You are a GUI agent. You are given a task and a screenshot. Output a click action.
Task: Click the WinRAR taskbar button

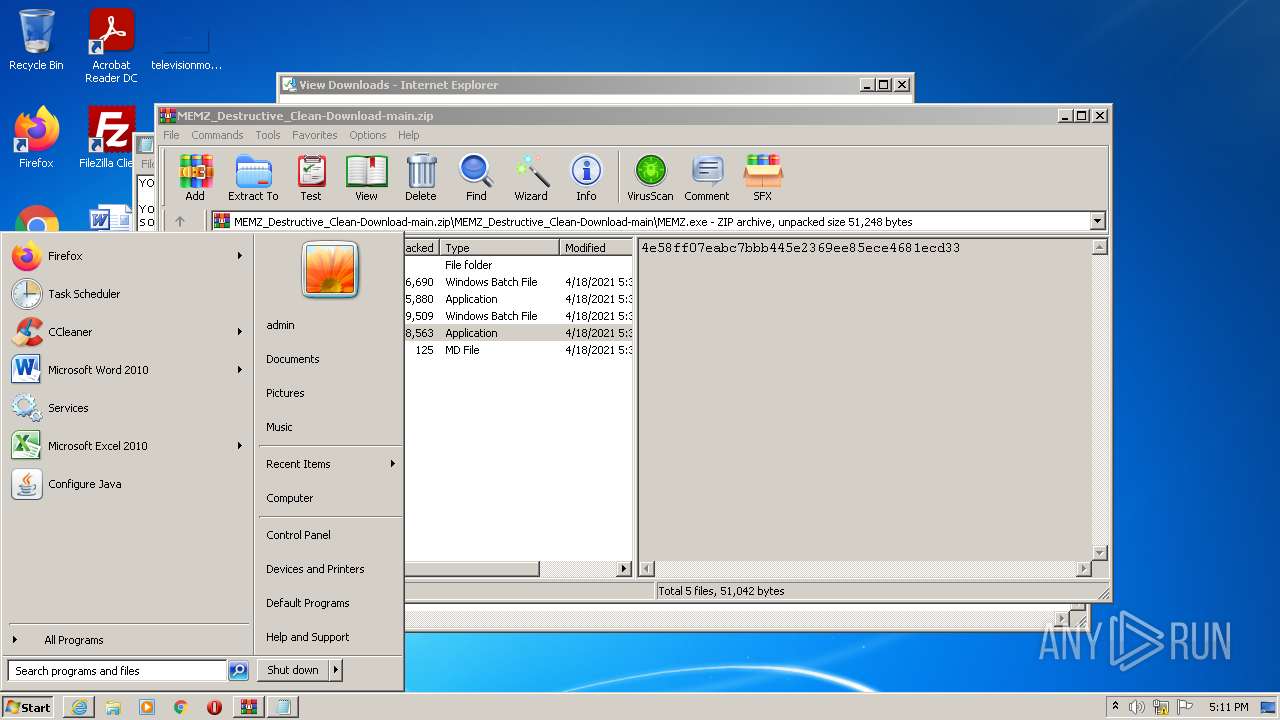248,707
